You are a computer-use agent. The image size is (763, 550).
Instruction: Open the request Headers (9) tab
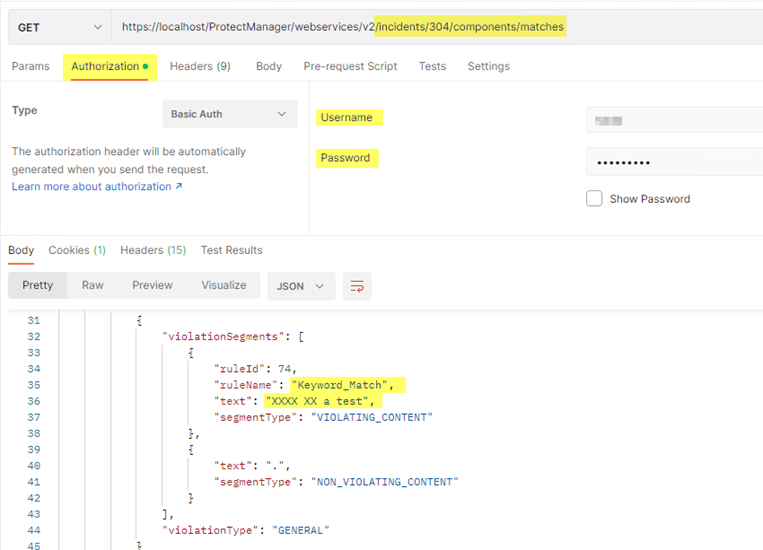(200, 66)
